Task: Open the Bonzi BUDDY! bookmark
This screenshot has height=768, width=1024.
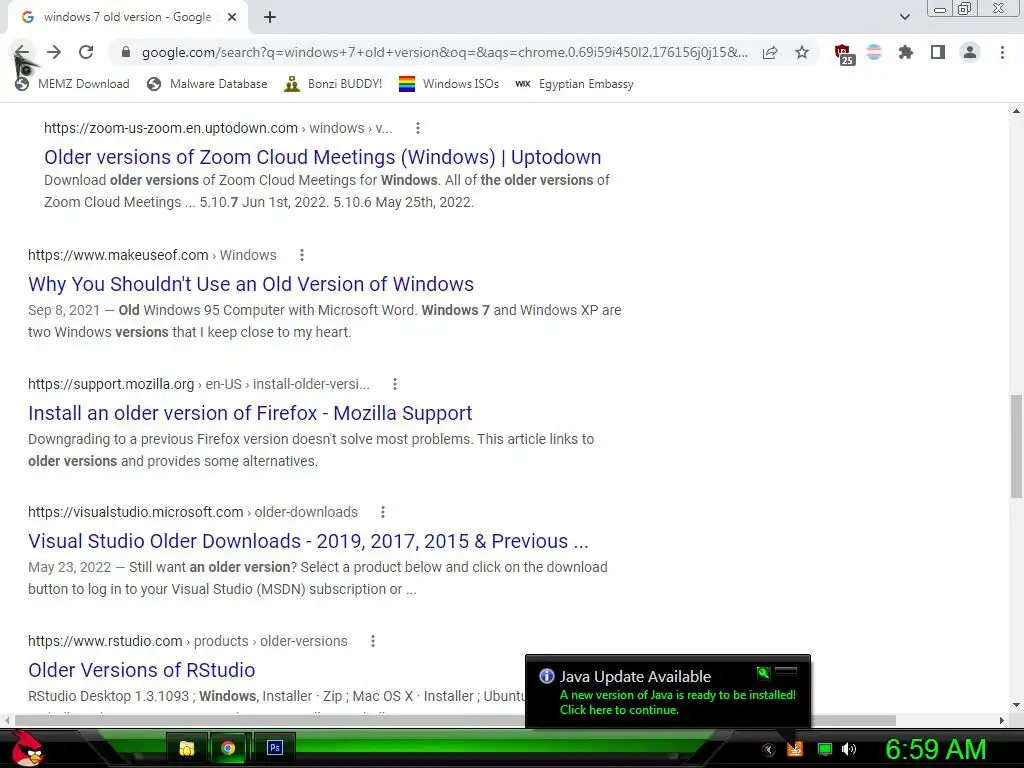Action: [333, 84]
